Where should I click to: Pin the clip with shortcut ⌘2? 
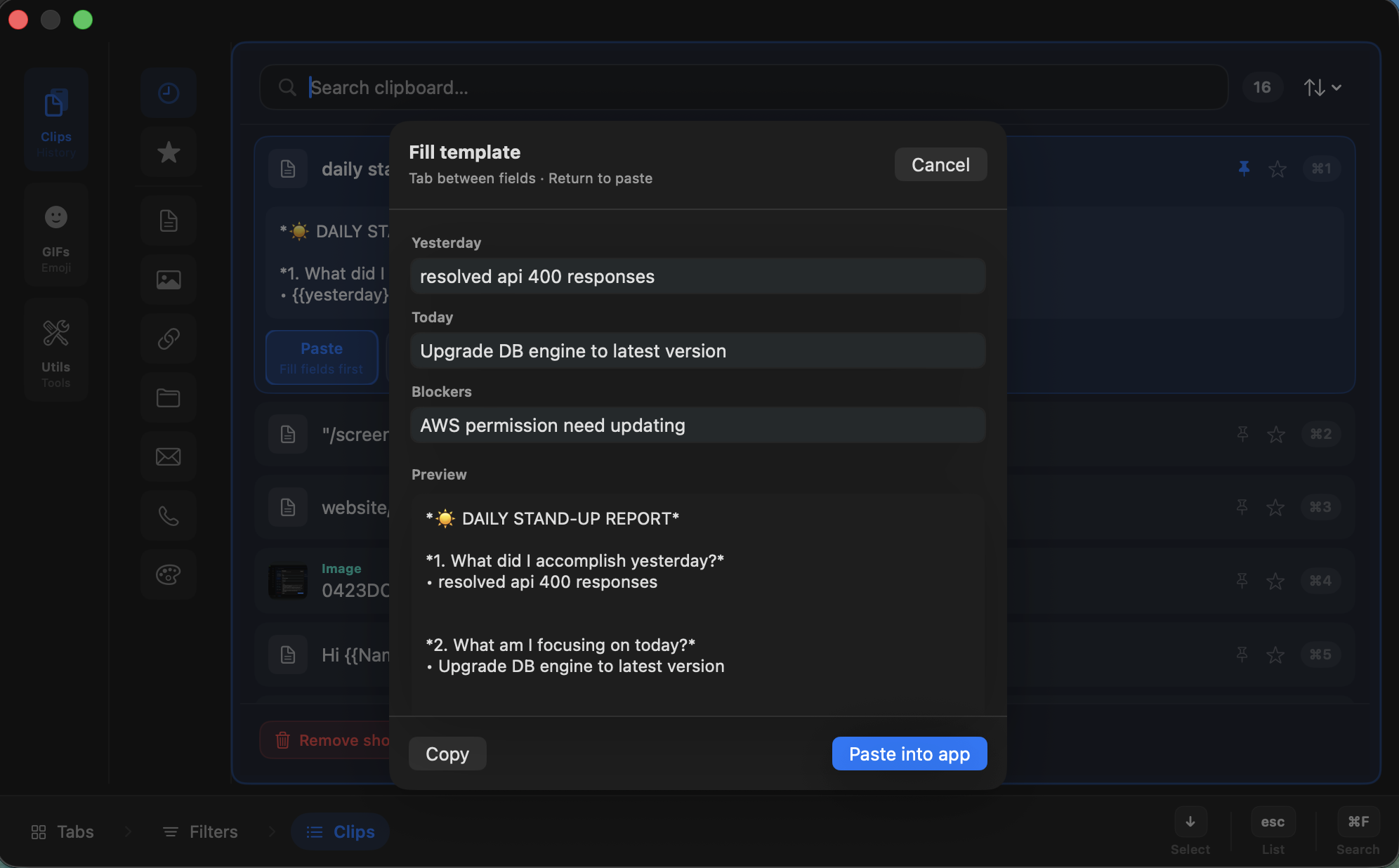[x=1242, y=434]
